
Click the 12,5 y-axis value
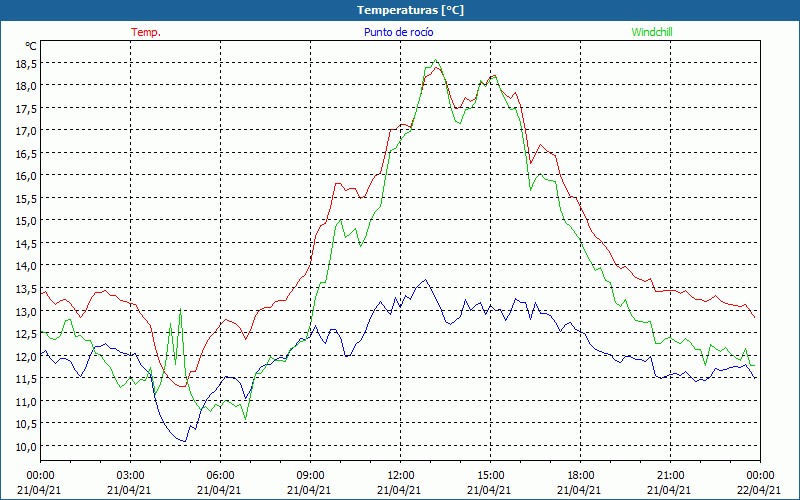[25, 333]
